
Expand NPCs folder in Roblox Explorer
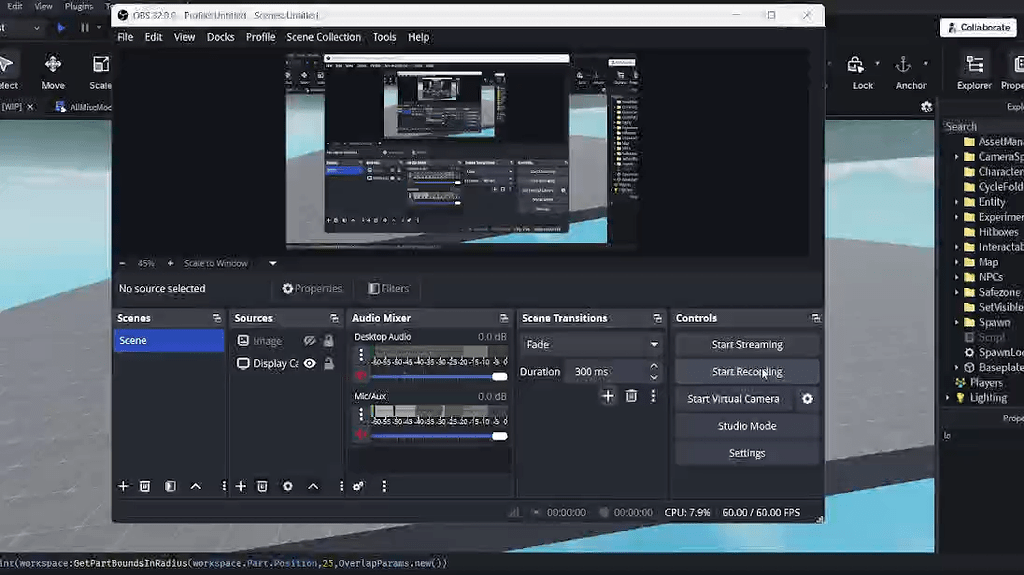(957, 277)
